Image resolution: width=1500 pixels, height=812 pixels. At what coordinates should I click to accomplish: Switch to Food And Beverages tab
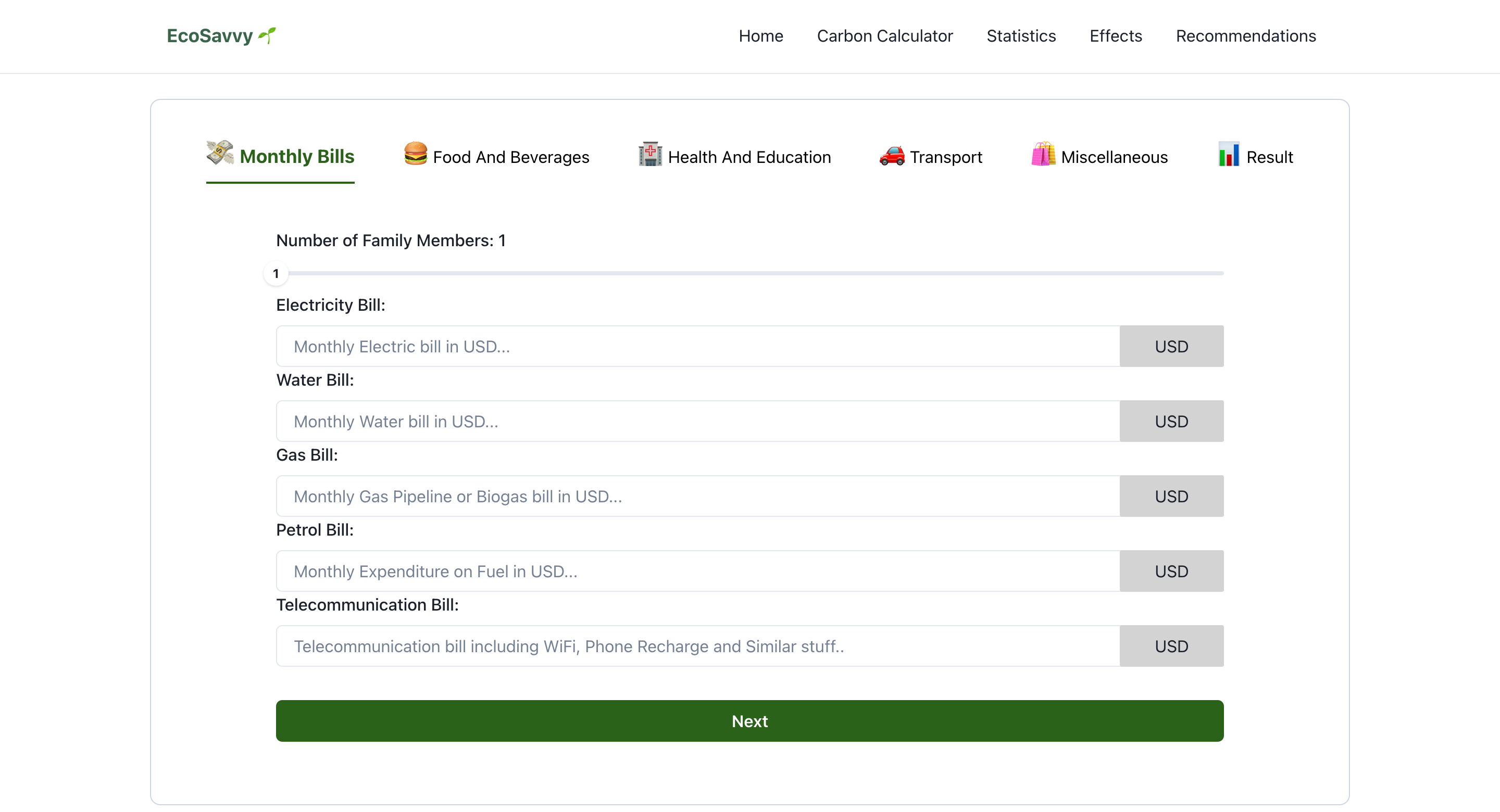(x=510, y=157)
